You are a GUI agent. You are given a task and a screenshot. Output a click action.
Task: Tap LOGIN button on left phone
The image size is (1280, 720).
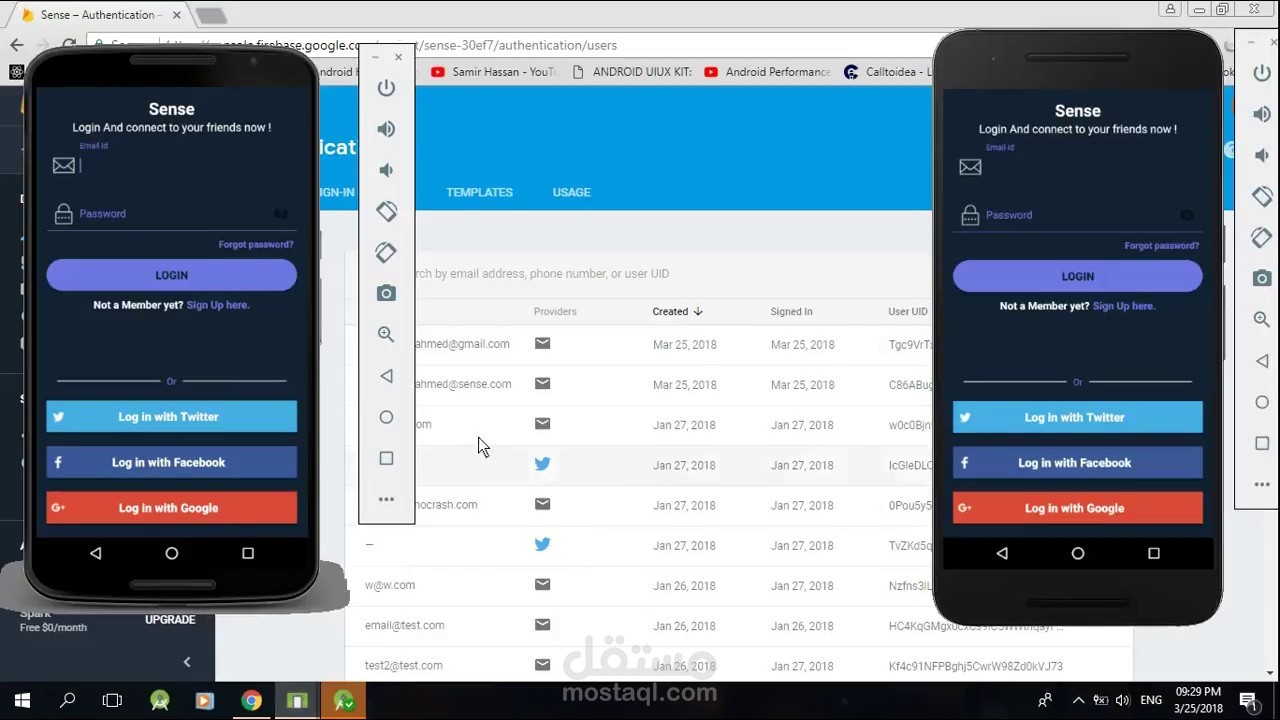pyautogui.click(x=171, y=275)
